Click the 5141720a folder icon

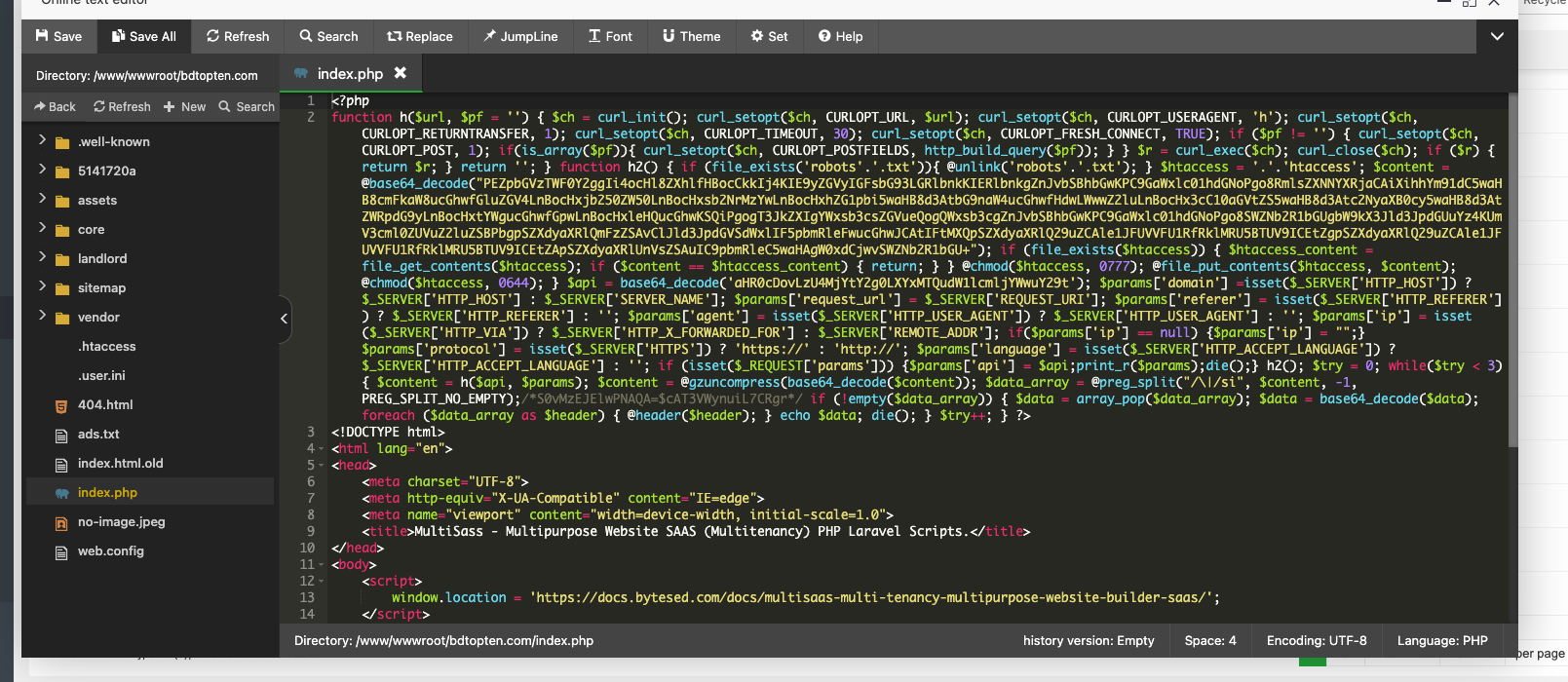62,171
